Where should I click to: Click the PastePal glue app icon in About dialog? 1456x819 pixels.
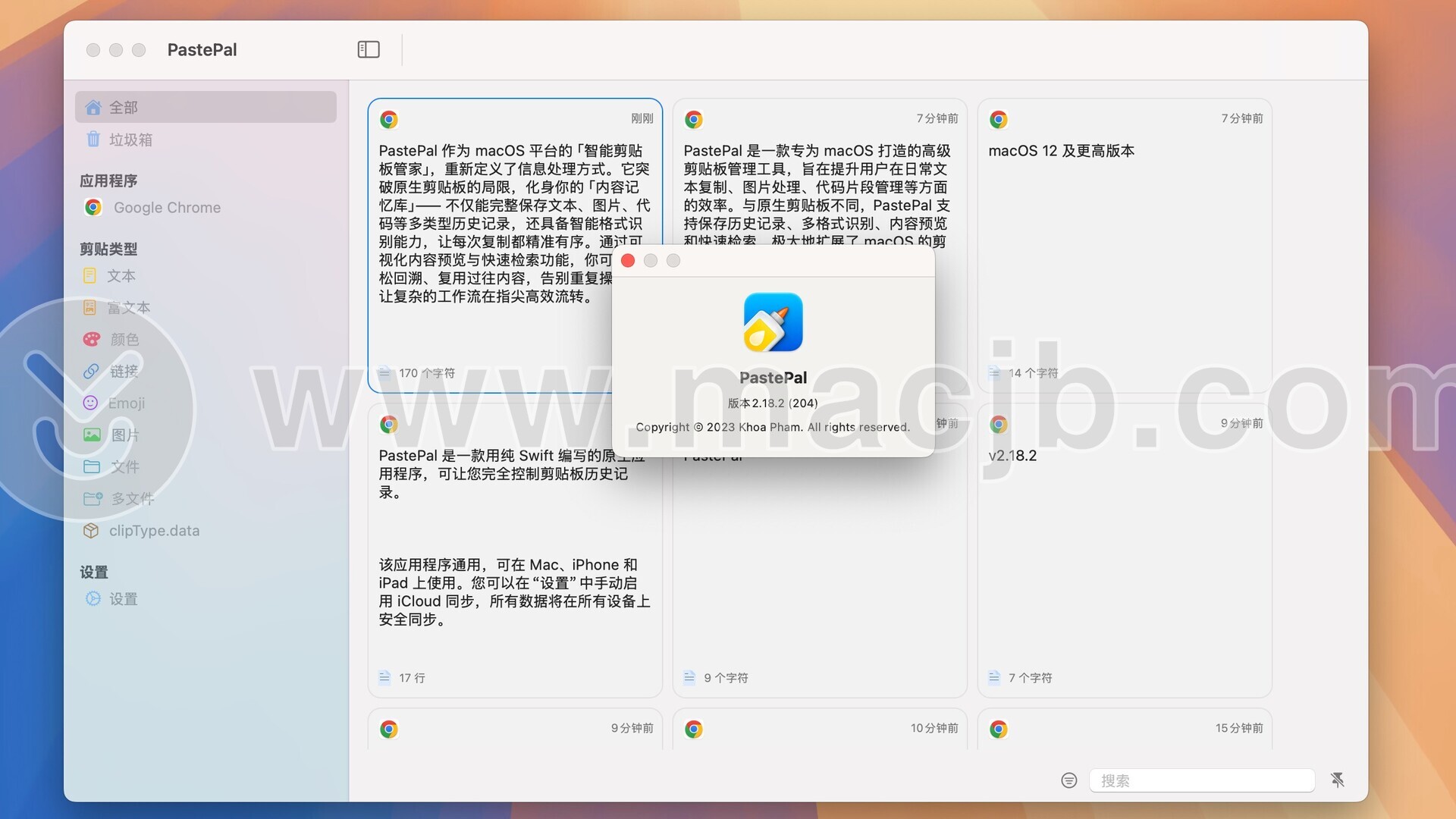tap(773, 322)
